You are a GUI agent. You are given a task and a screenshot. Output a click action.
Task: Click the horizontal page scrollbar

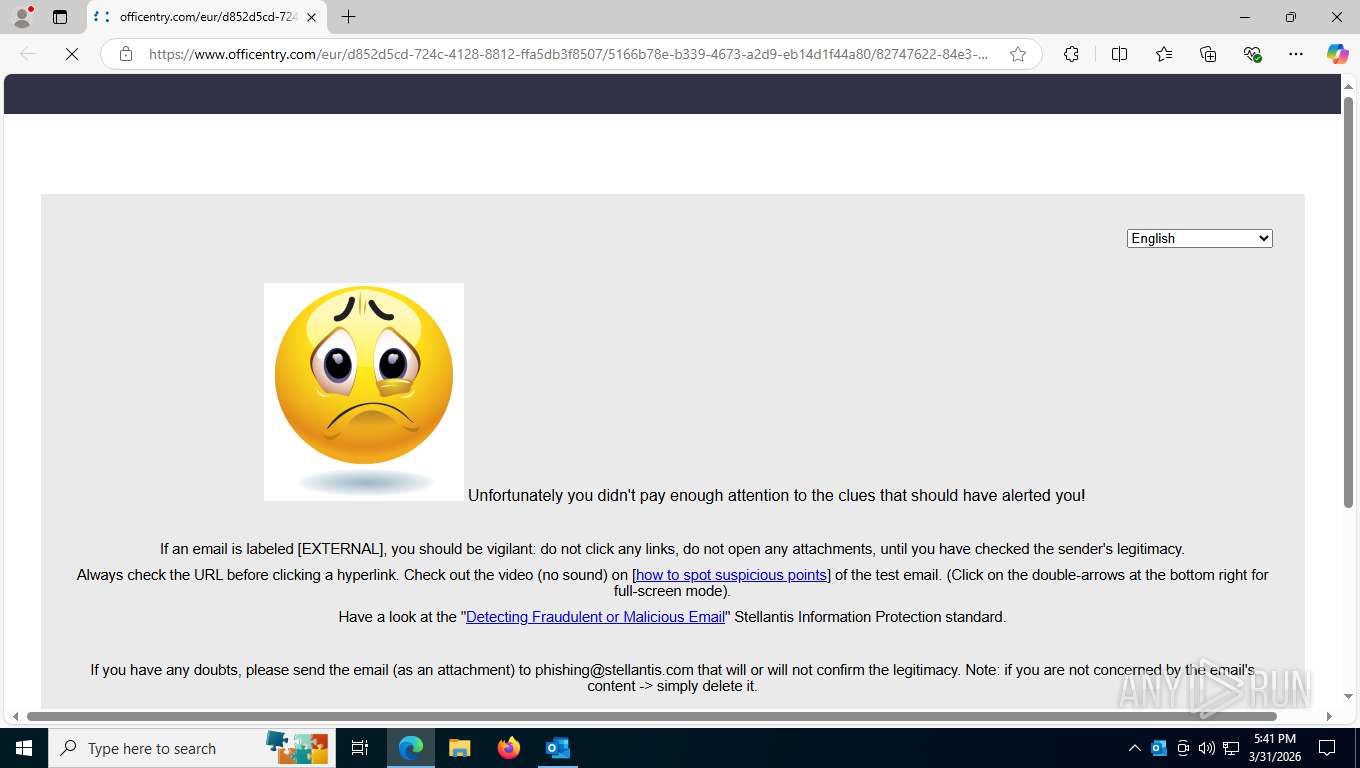click(x=652, y=716)
